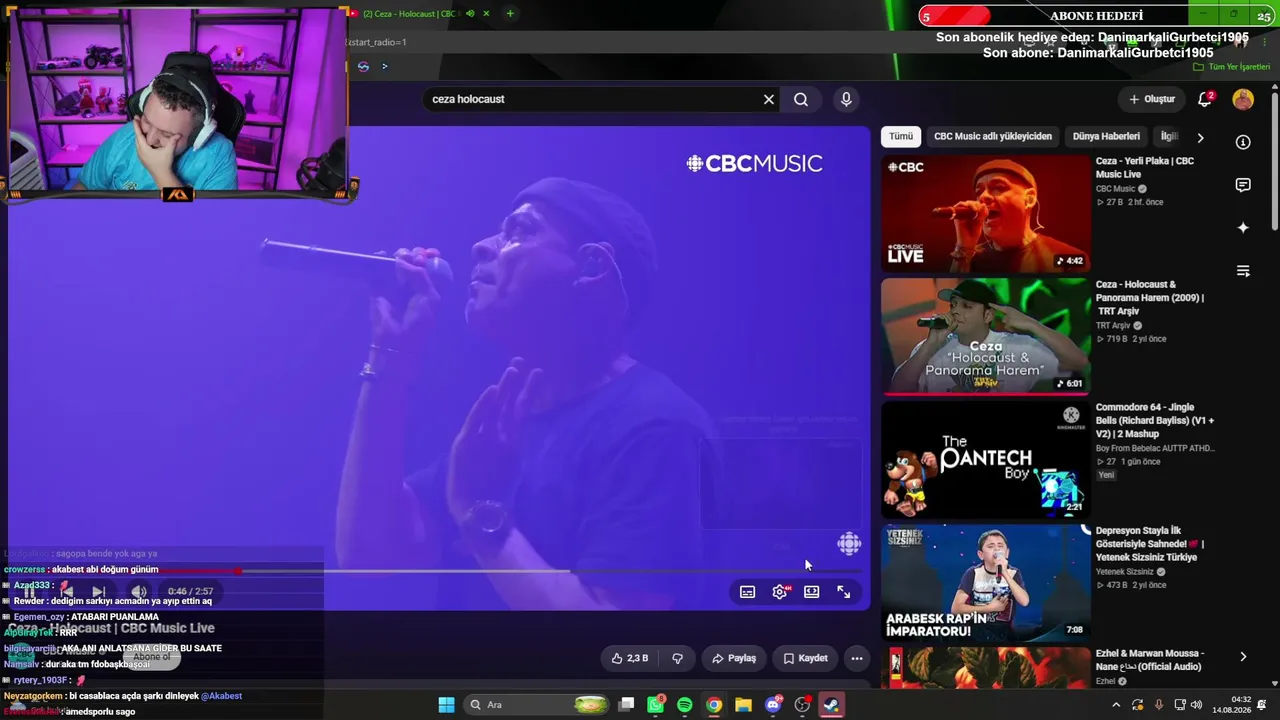Enter fullscreen on the video player
1280x720 pixels.
point(844,592)
